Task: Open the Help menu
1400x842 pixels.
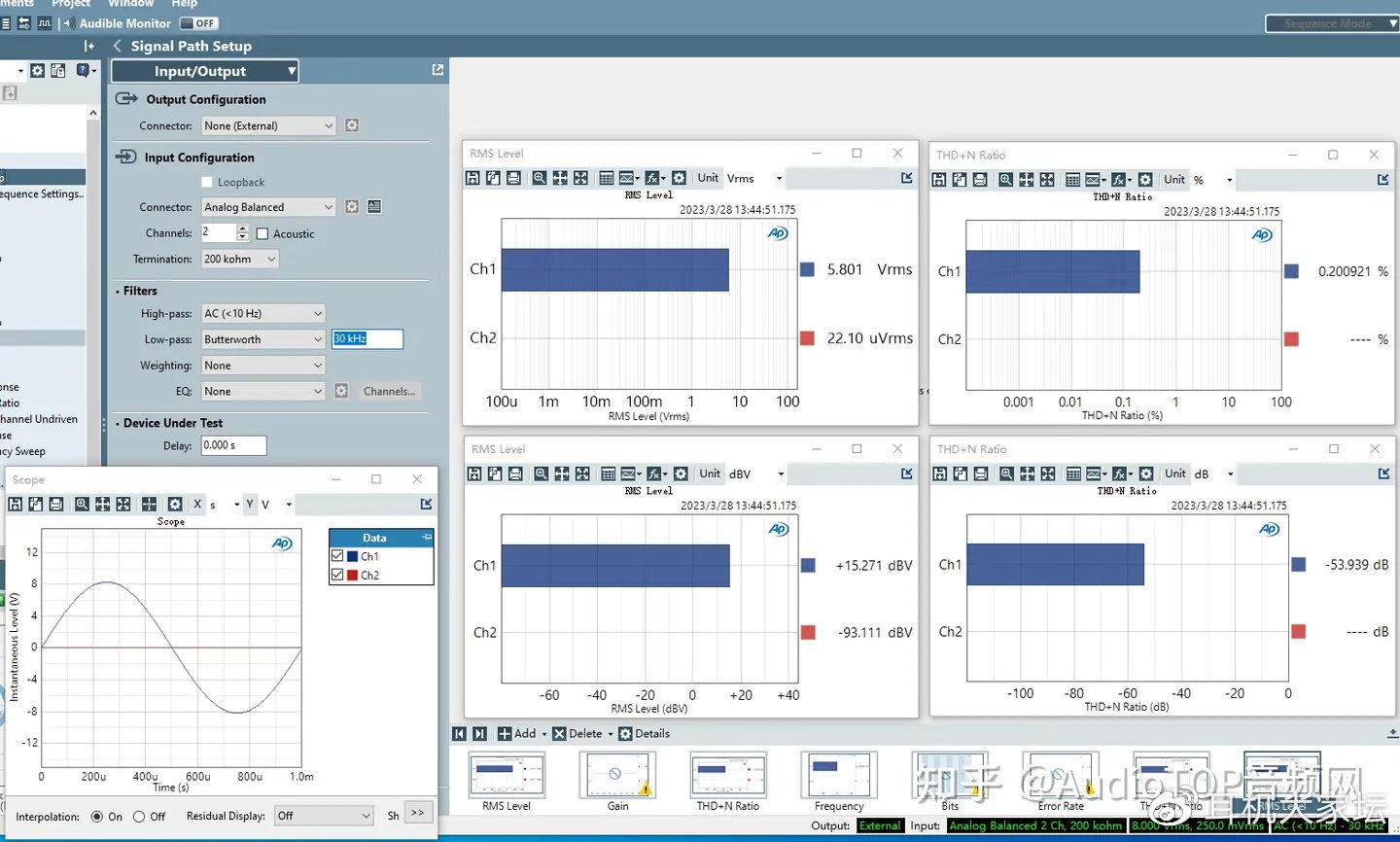Action: tap(184, 4)
